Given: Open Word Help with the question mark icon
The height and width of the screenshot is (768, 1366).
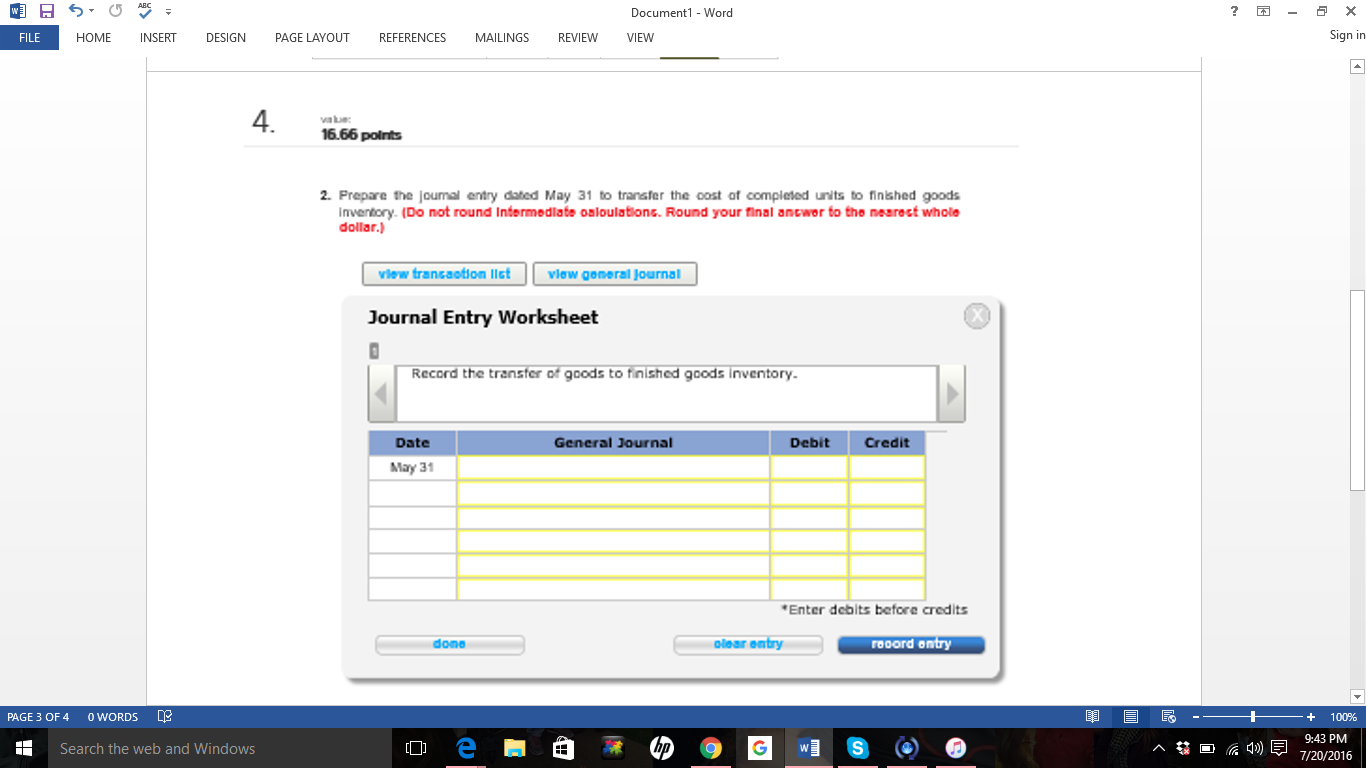Looking at the screenshot, I should click(1233, 12).
